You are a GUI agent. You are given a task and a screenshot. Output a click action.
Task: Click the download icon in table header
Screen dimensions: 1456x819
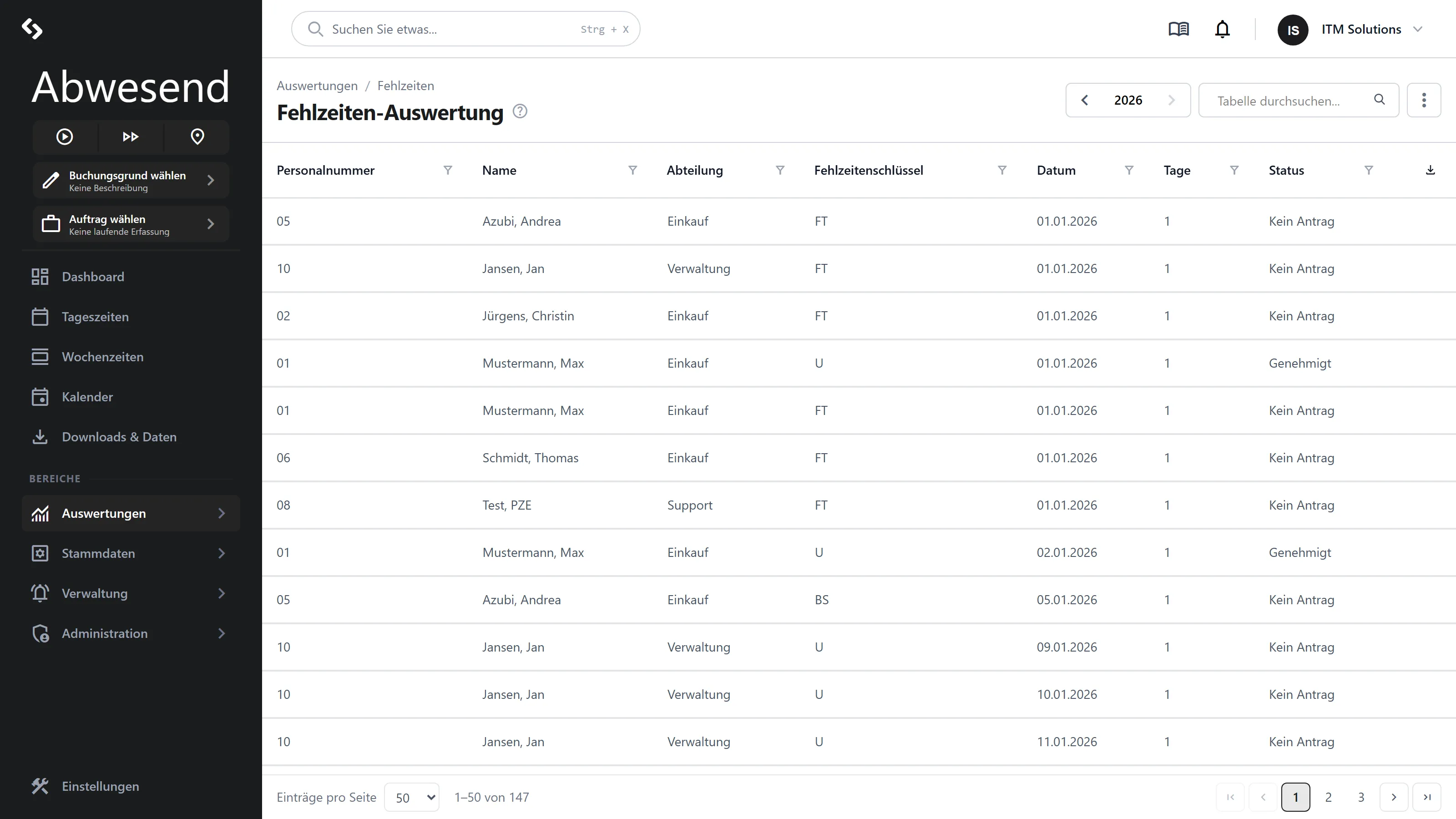[1430, 170]
